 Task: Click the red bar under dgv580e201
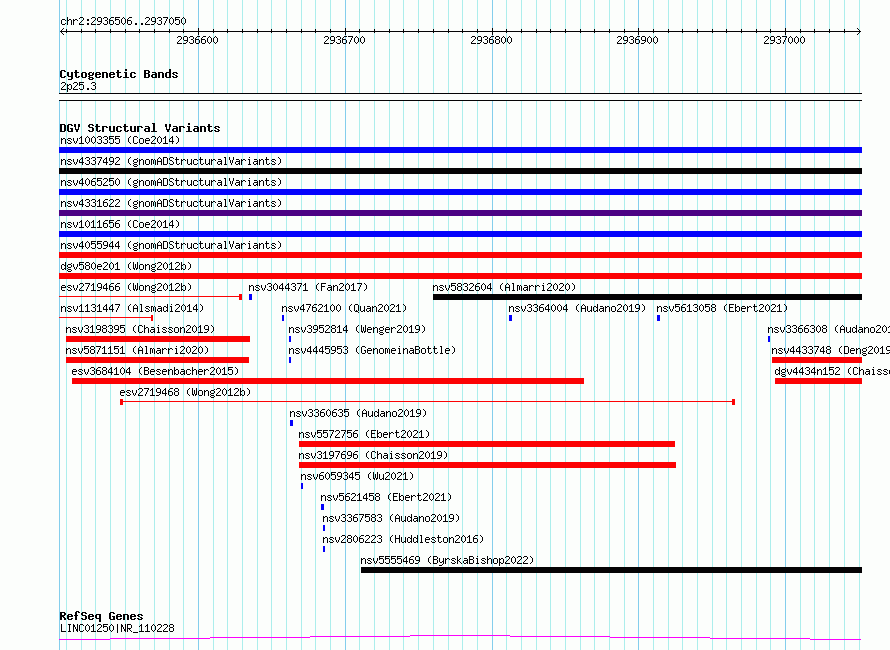coord(460,276)
